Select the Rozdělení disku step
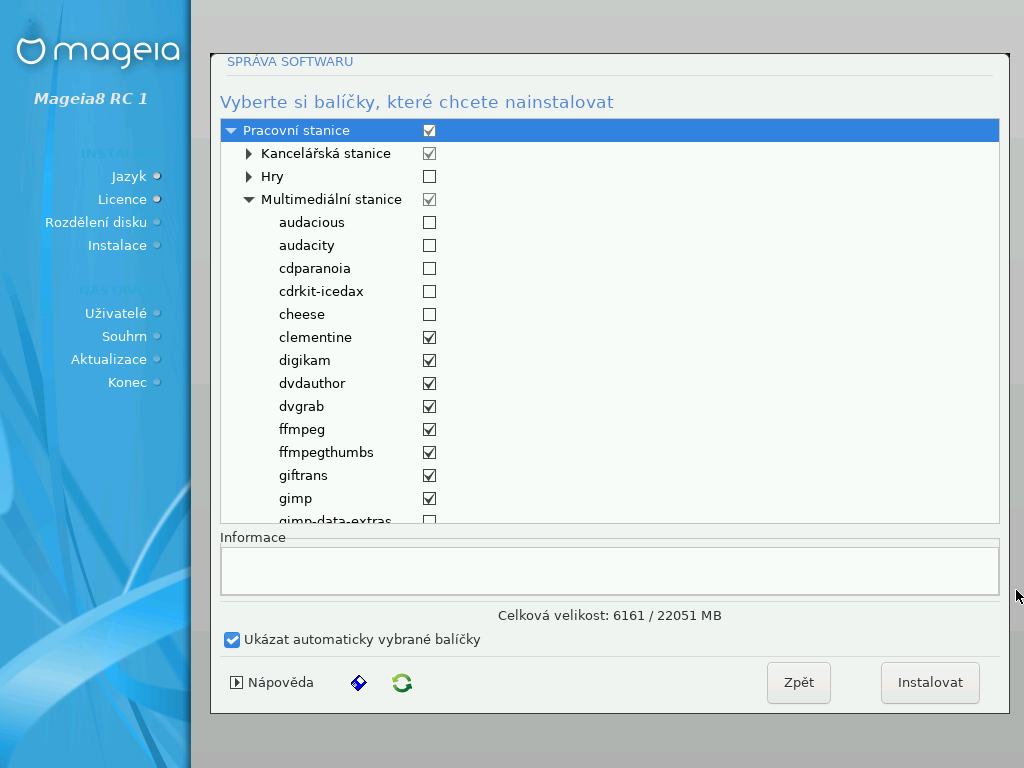 pos(96,222)
